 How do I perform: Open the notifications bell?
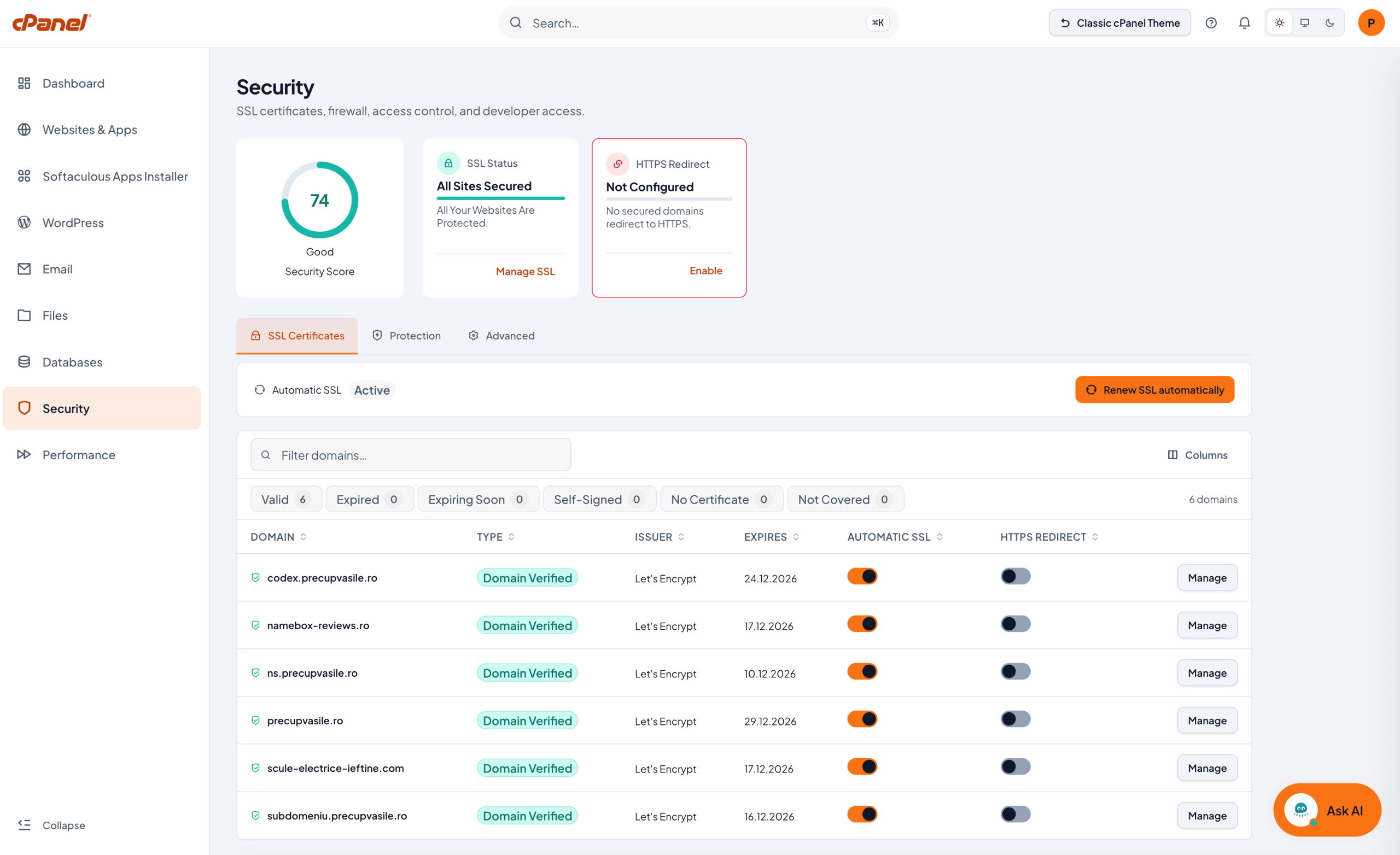1244,23
